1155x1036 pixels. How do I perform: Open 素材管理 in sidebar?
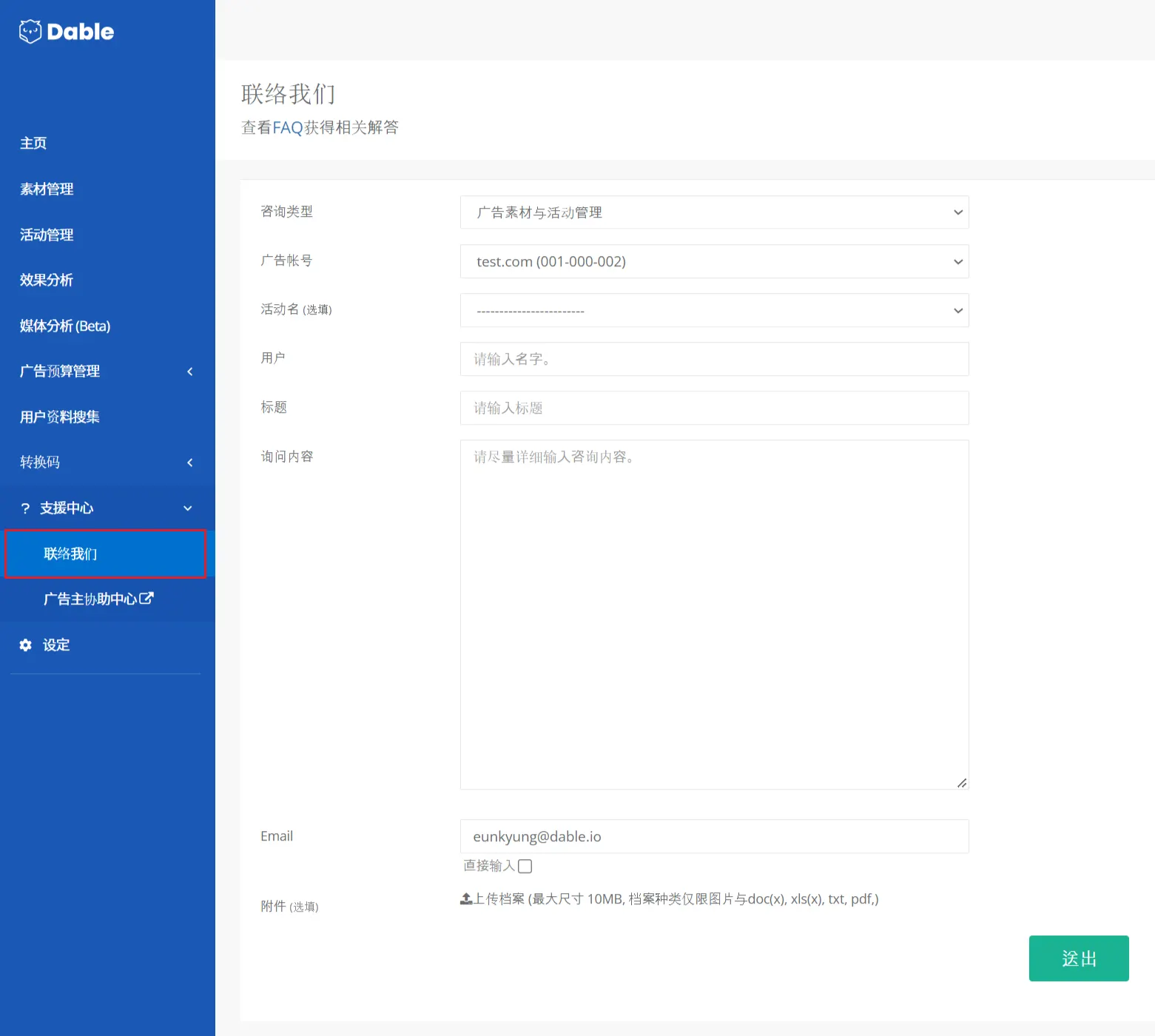click(47, 189)
